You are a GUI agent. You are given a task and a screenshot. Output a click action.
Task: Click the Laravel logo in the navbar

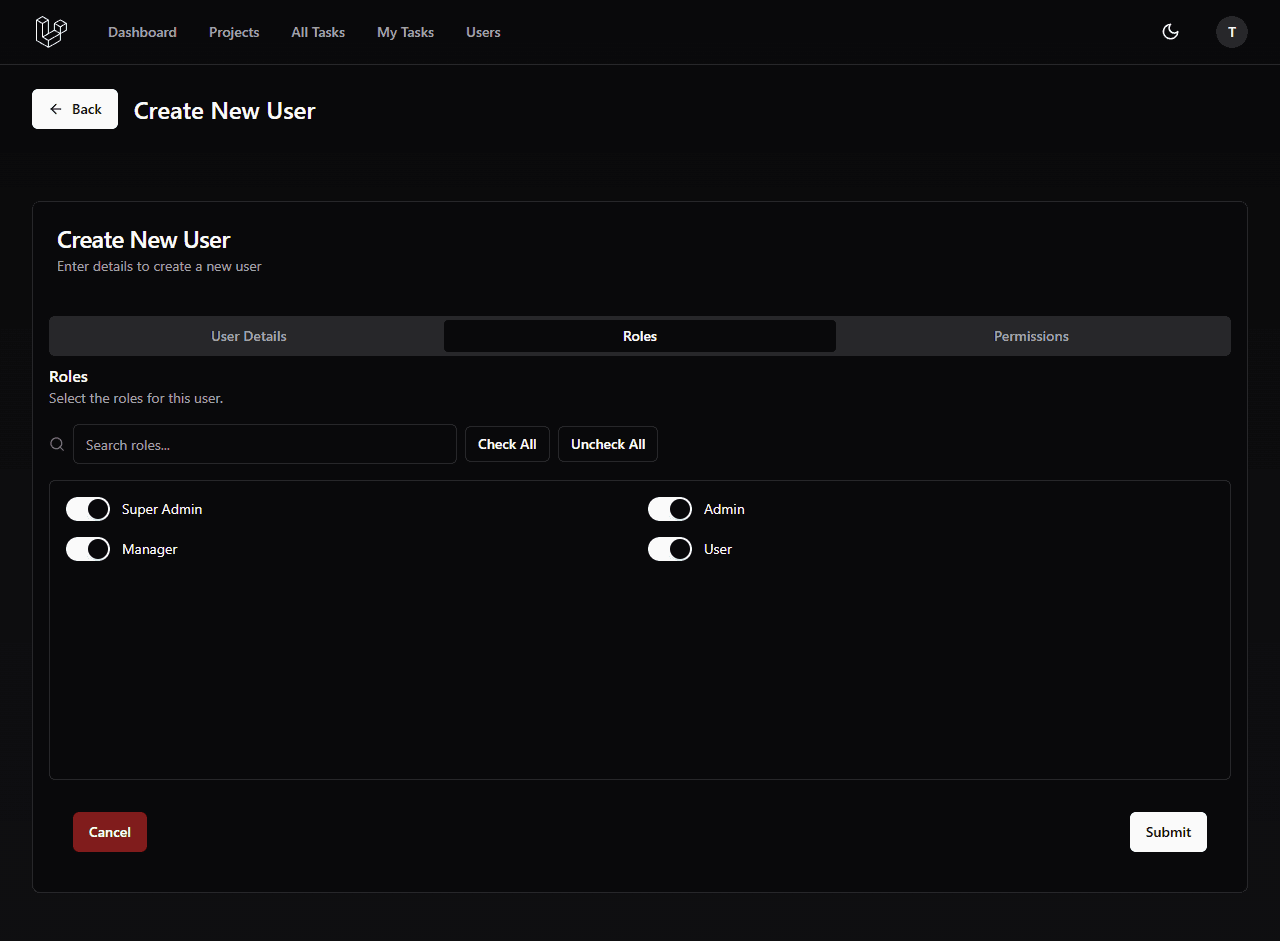pyautogui.click(x=50, y=31)
